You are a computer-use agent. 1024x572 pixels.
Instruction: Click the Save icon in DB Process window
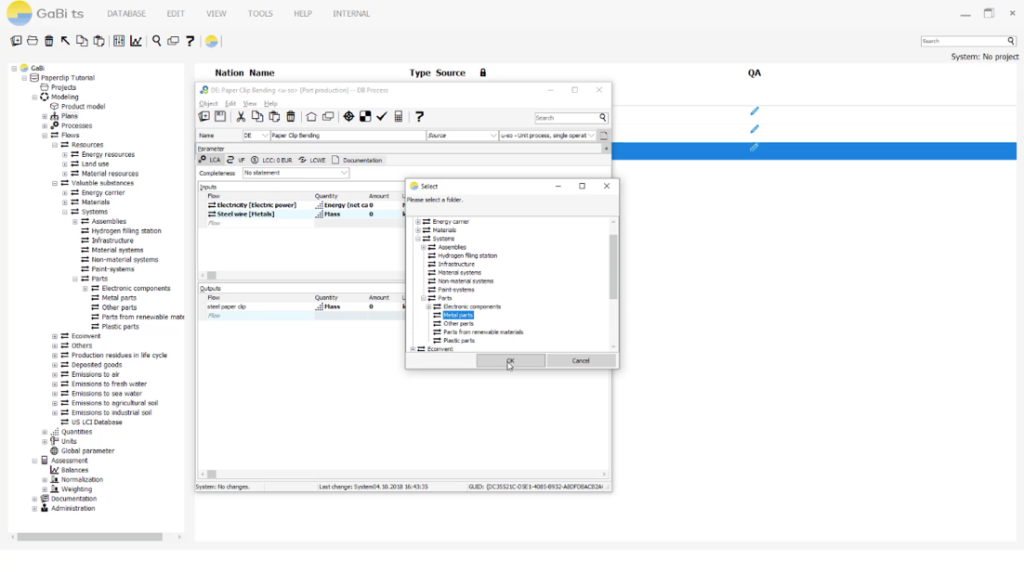[x=221, y=116]
